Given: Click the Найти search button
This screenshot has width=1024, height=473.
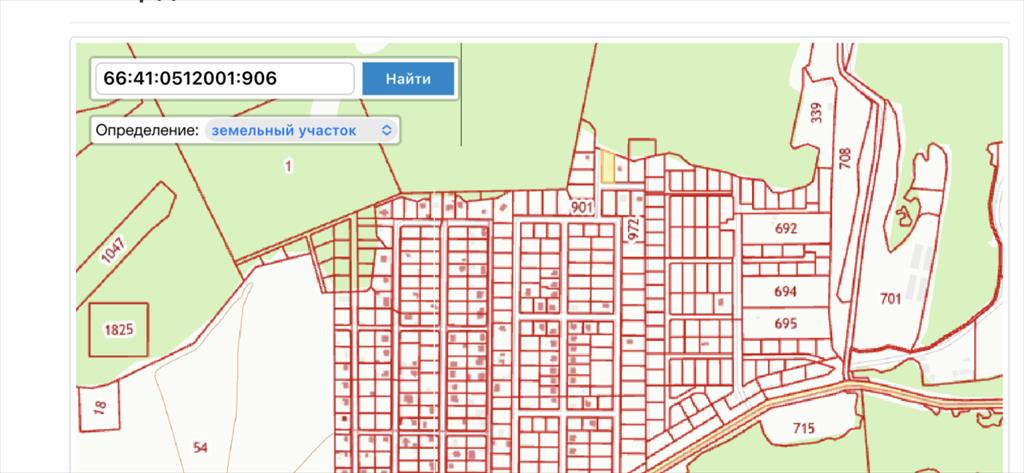Looking at the screenshot, I should click(408, 78).
